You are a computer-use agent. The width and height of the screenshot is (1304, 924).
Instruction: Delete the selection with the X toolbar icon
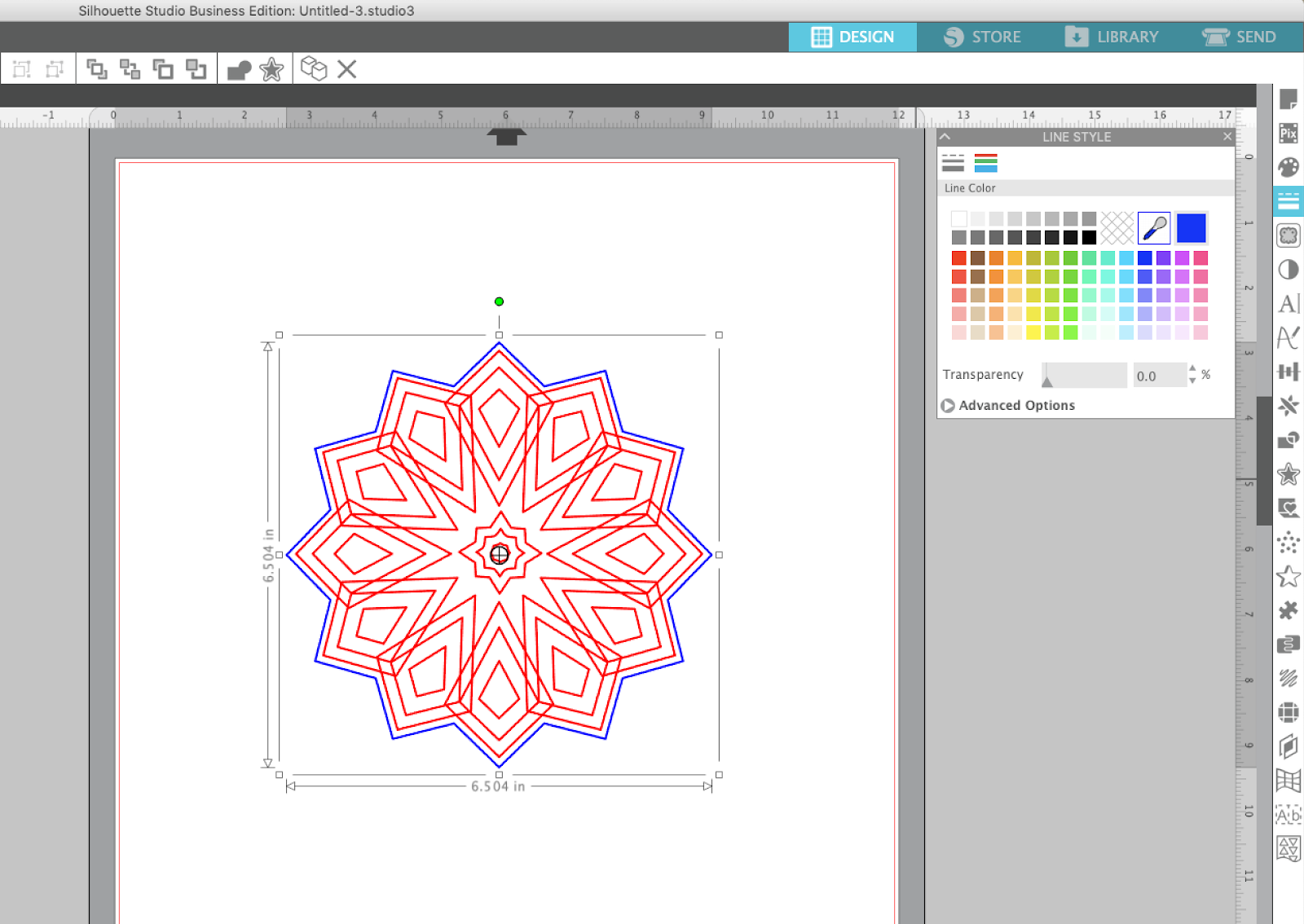tap(346, 68)
